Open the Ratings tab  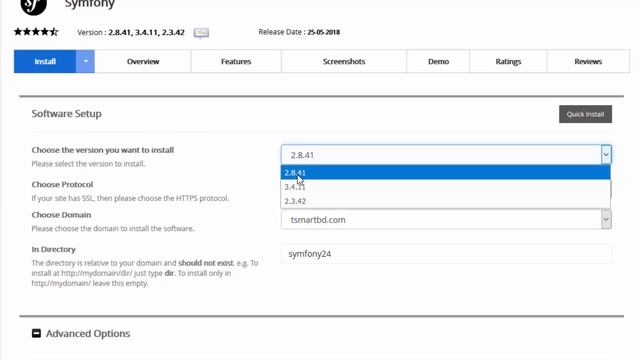tap(508, 62)
